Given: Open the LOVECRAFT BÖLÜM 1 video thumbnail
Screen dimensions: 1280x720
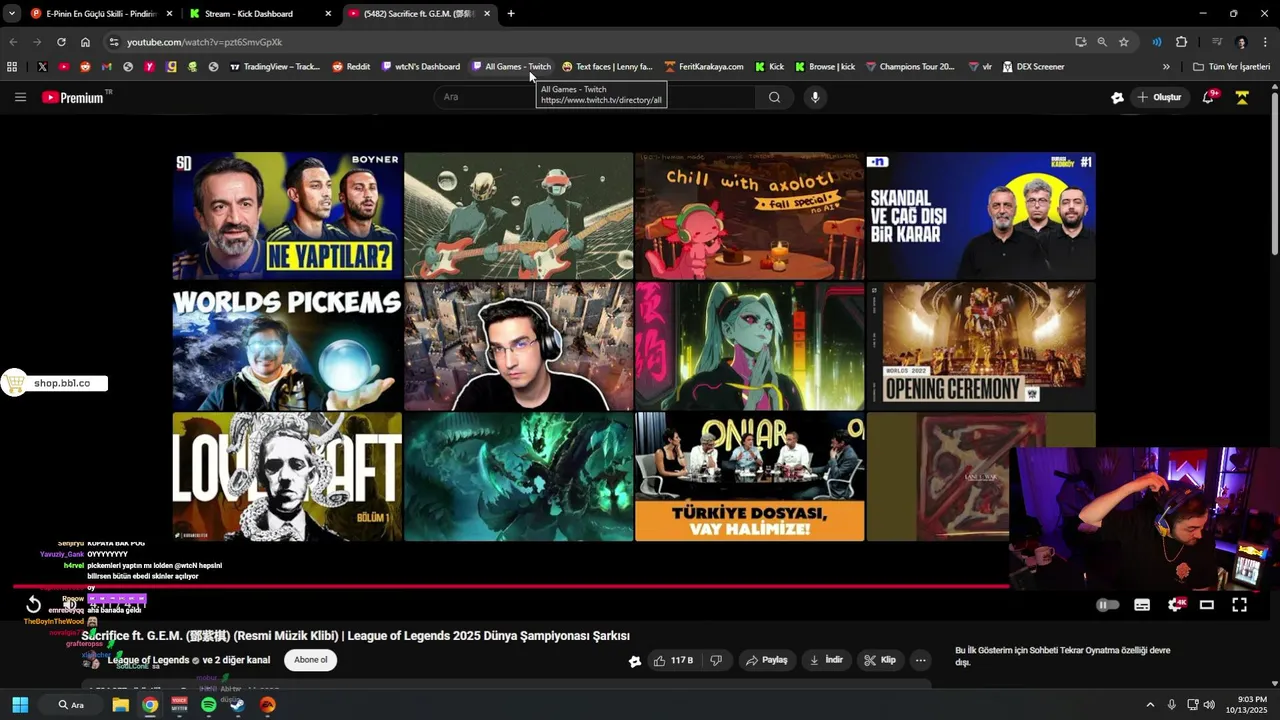Looking at the screenshot, I should [287, 477].
